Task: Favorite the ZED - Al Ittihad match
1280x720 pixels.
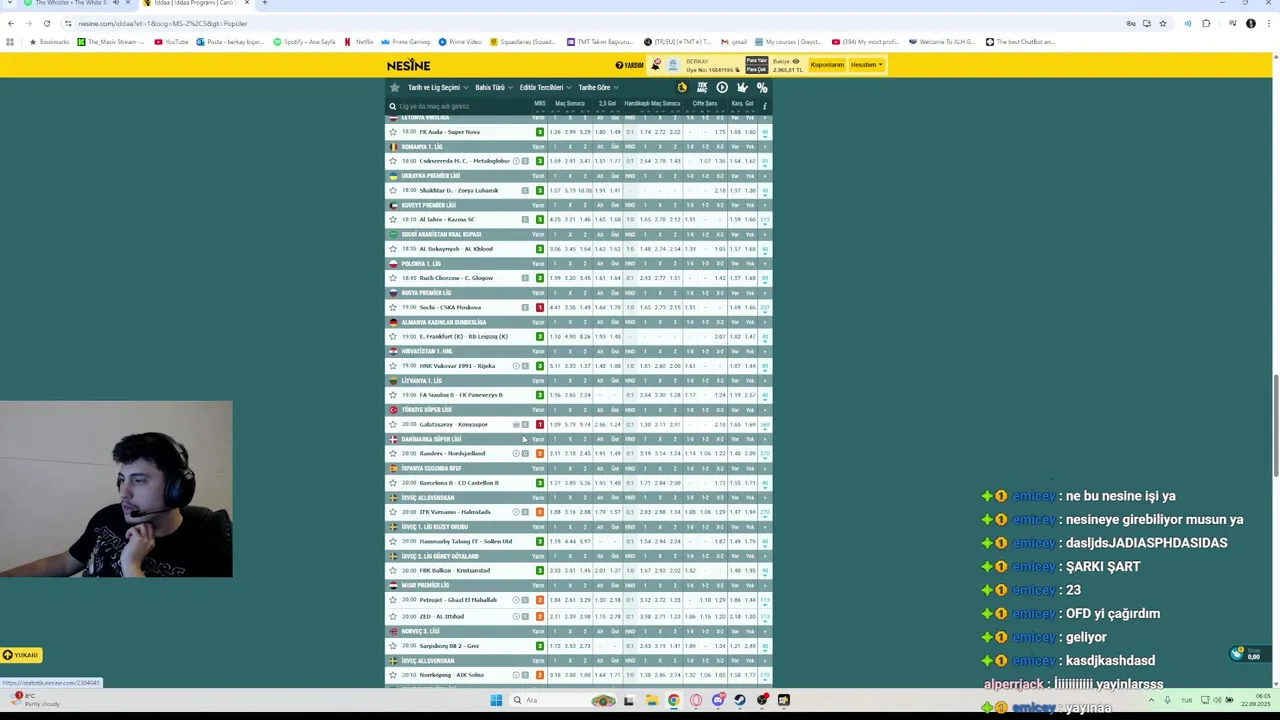Action: click(x=393, y=616)
